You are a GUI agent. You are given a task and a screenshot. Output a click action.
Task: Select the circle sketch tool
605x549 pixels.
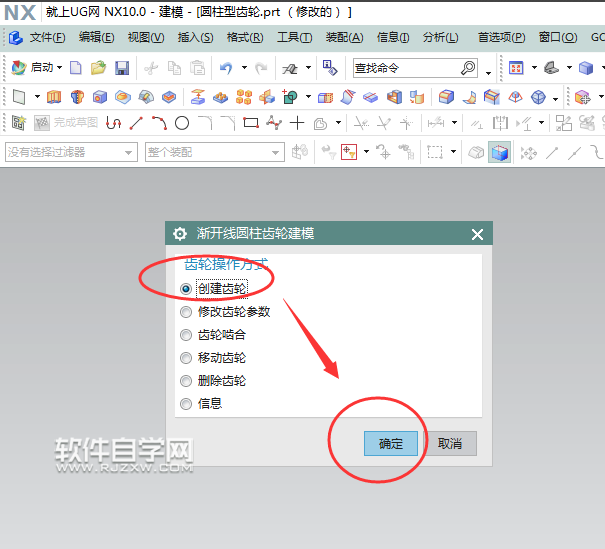click(x=182, y=123)
